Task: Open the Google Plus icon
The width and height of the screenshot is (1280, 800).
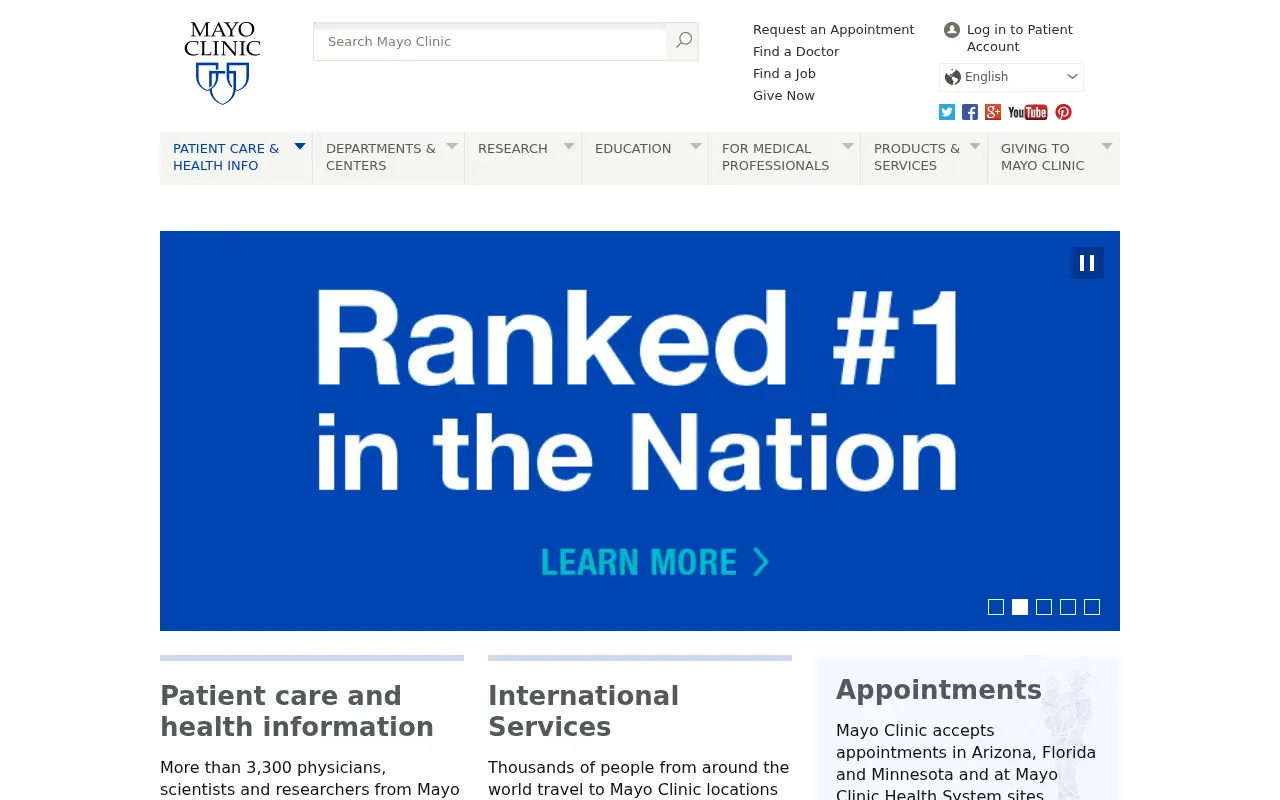Action: (993, 112)
